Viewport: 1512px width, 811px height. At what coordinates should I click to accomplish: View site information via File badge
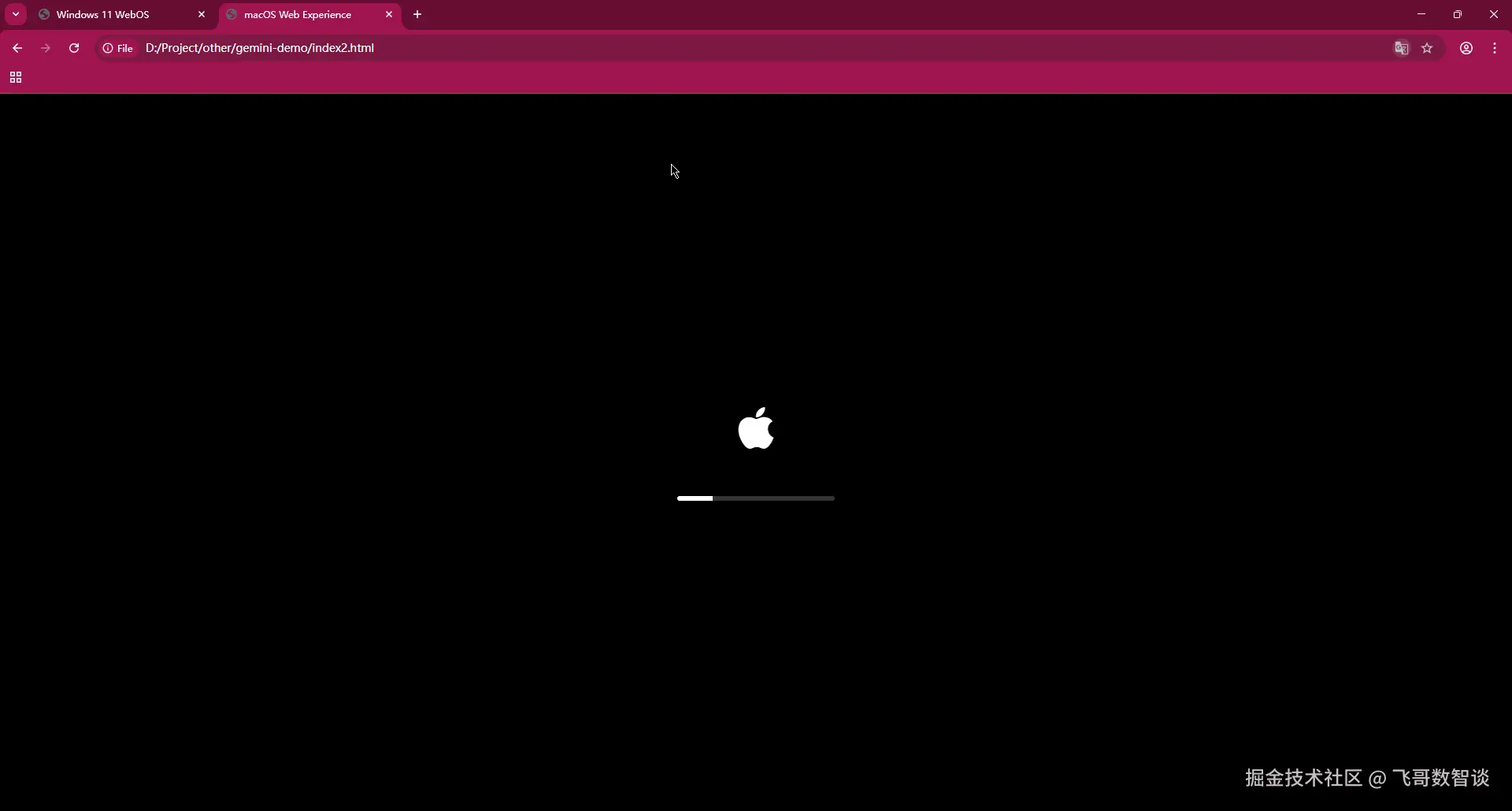tap(118, 48)
